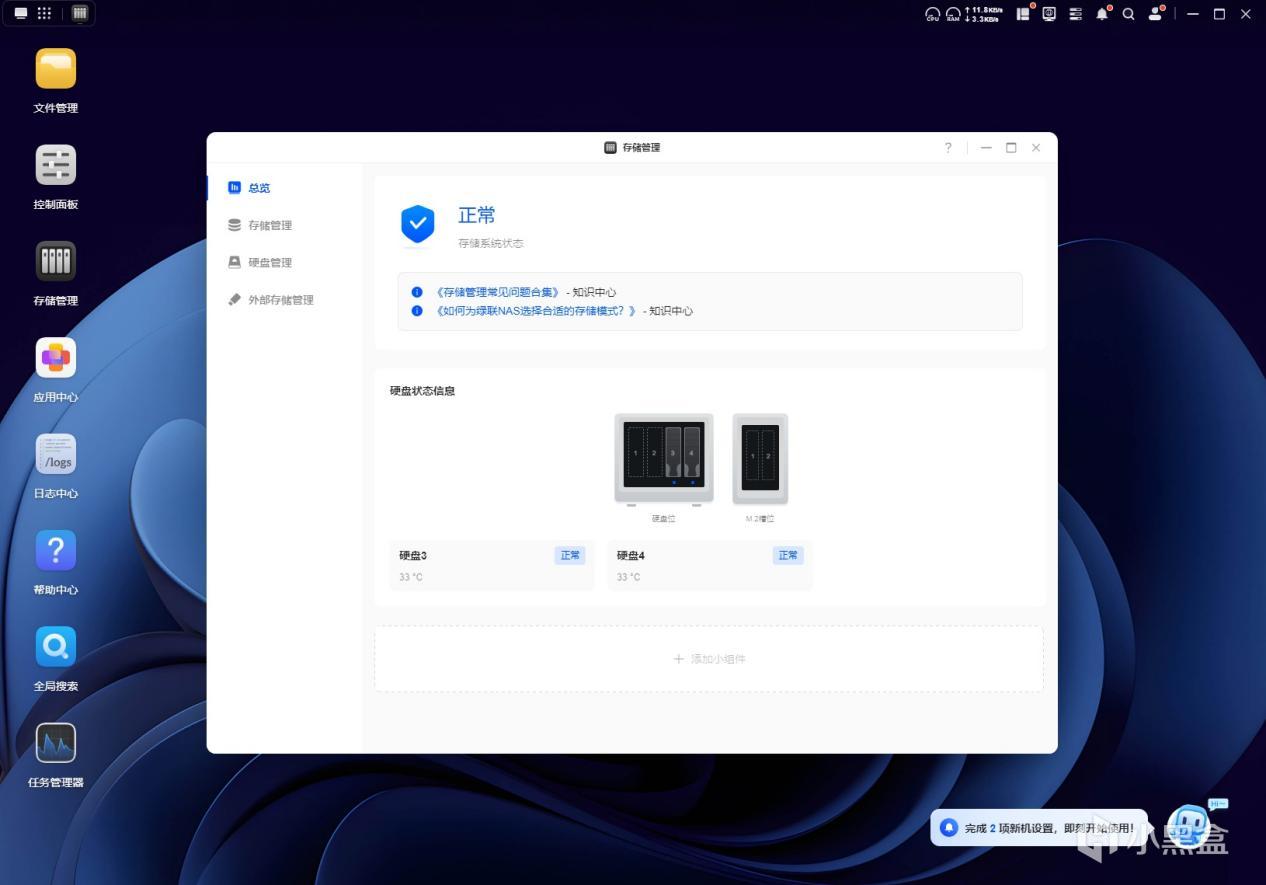Click the monitor icon in the top bar
Image resolution: width=1266 pixels, height=885 pixels.
pos(1050,14)
